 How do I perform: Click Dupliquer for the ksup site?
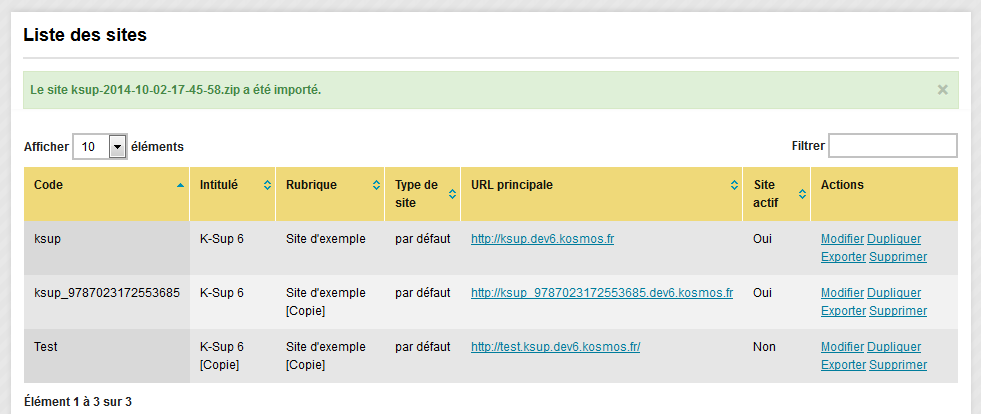pos(894,239)
